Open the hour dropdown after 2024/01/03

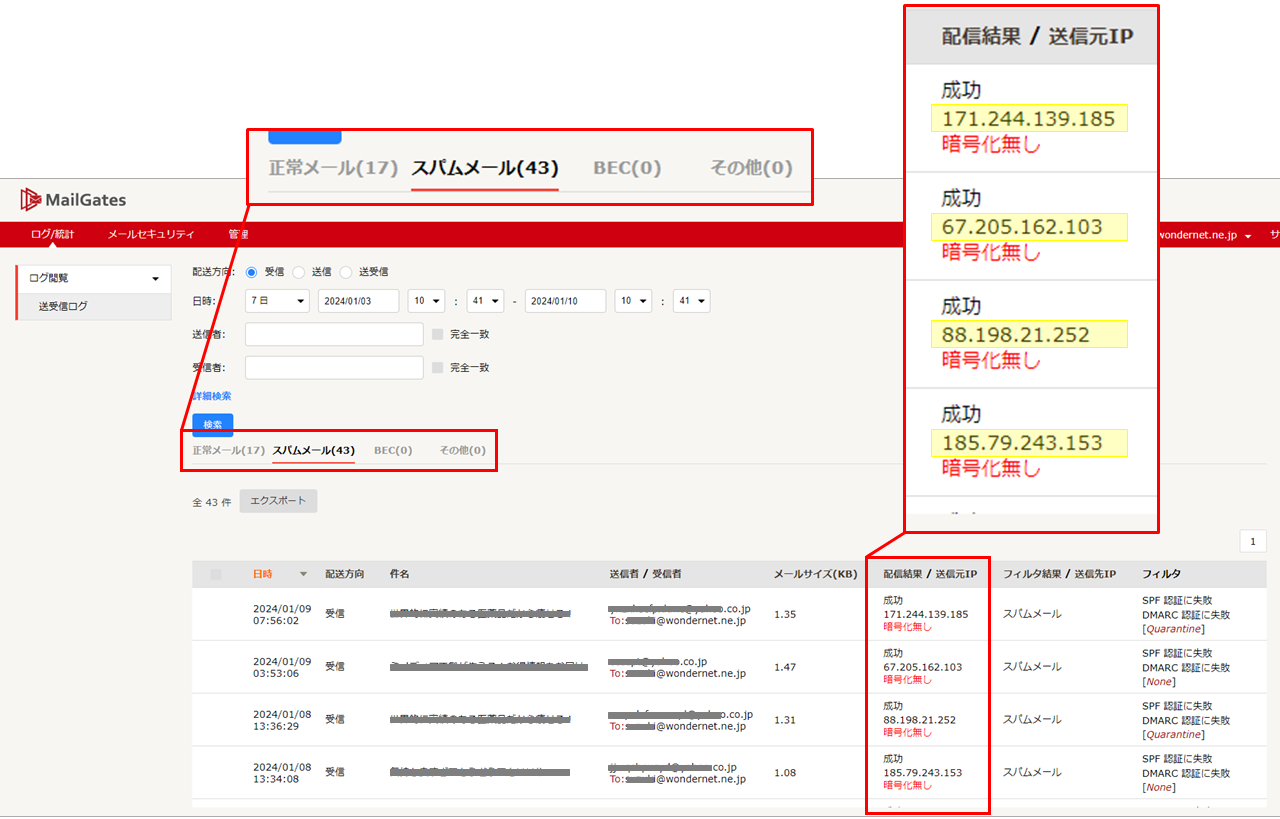(426, 301)
